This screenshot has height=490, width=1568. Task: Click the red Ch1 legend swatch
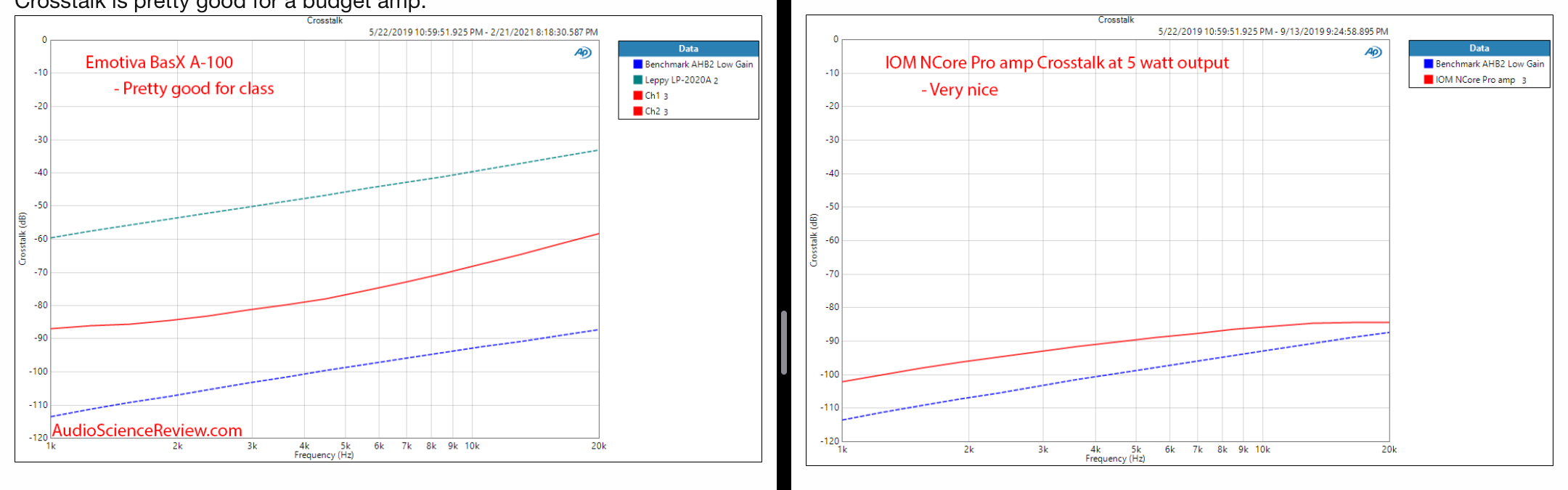(x=637, y=96)
